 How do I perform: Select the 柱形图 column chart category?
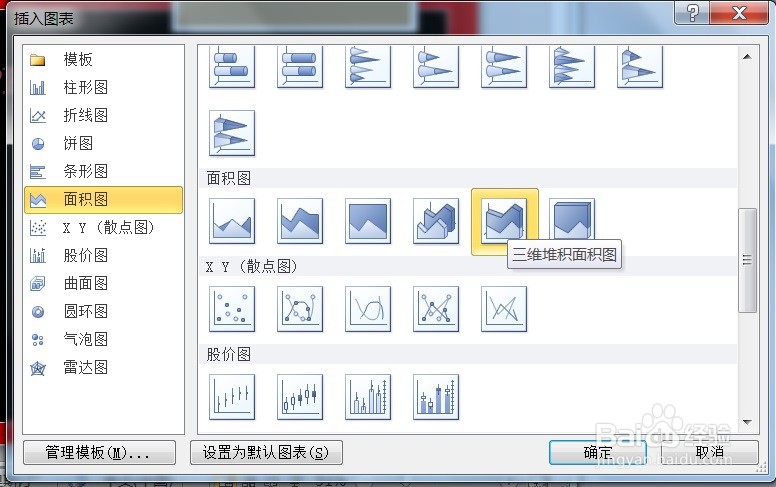pyautogui.click(x=103, y=88)
